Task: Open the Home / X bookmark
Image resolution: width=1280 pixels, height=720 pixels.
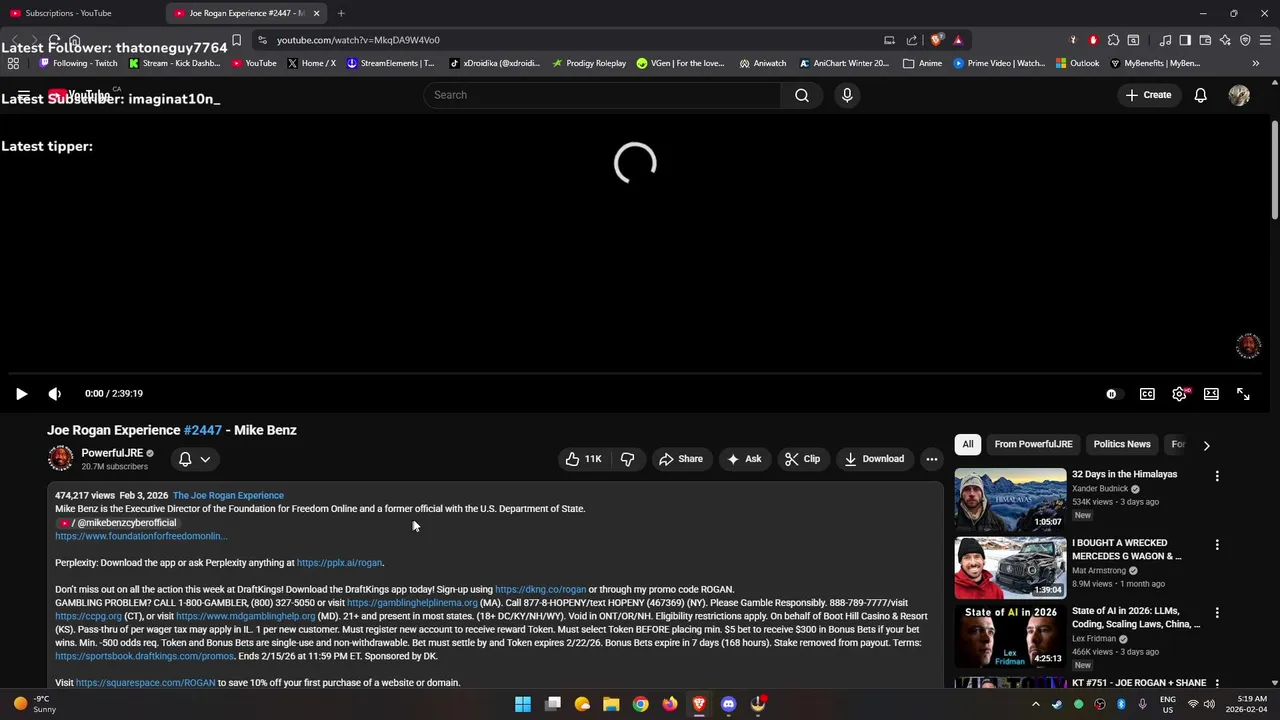Action: click(311, 63)
